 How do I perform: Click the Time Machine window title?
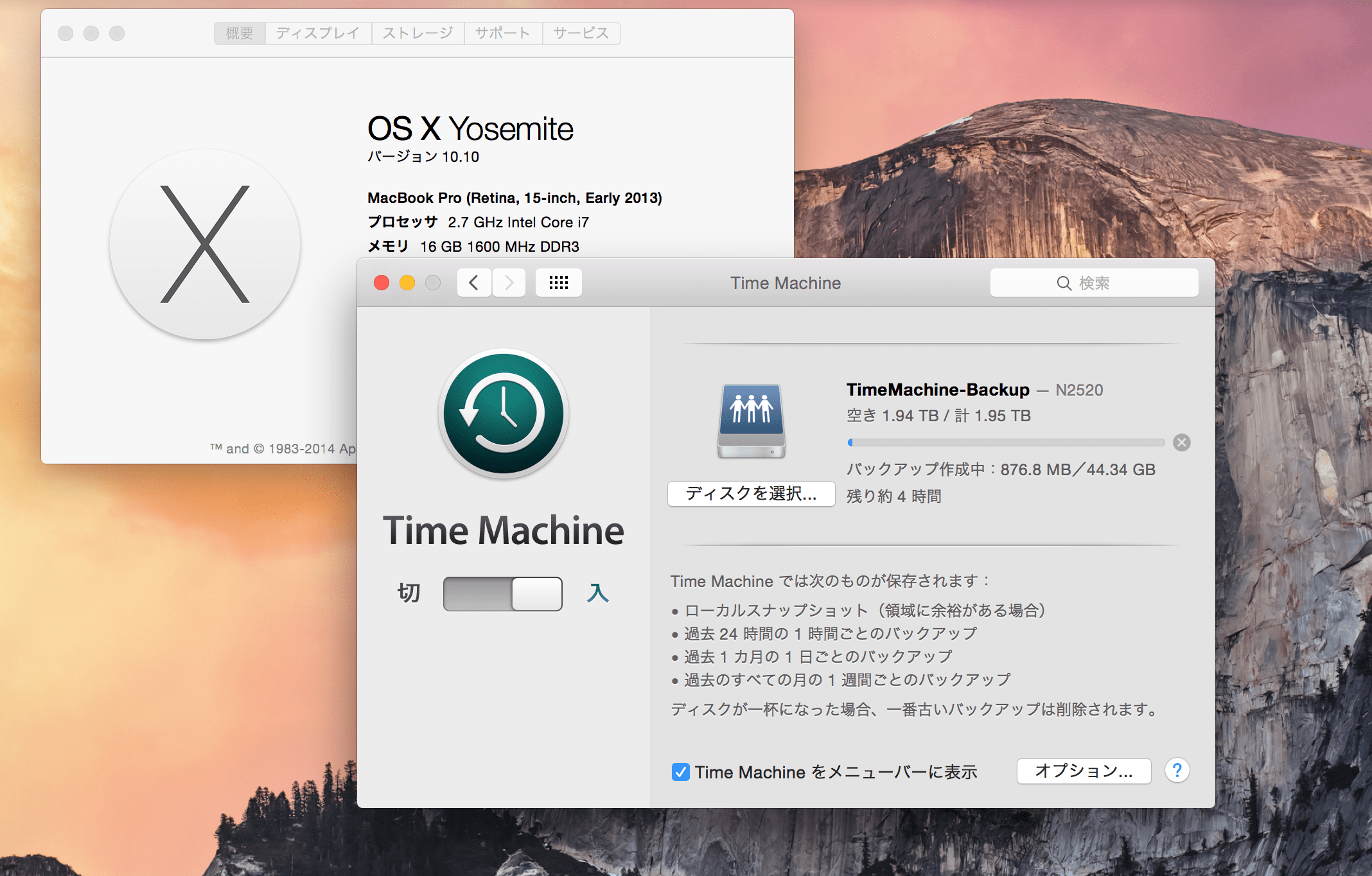786,283
